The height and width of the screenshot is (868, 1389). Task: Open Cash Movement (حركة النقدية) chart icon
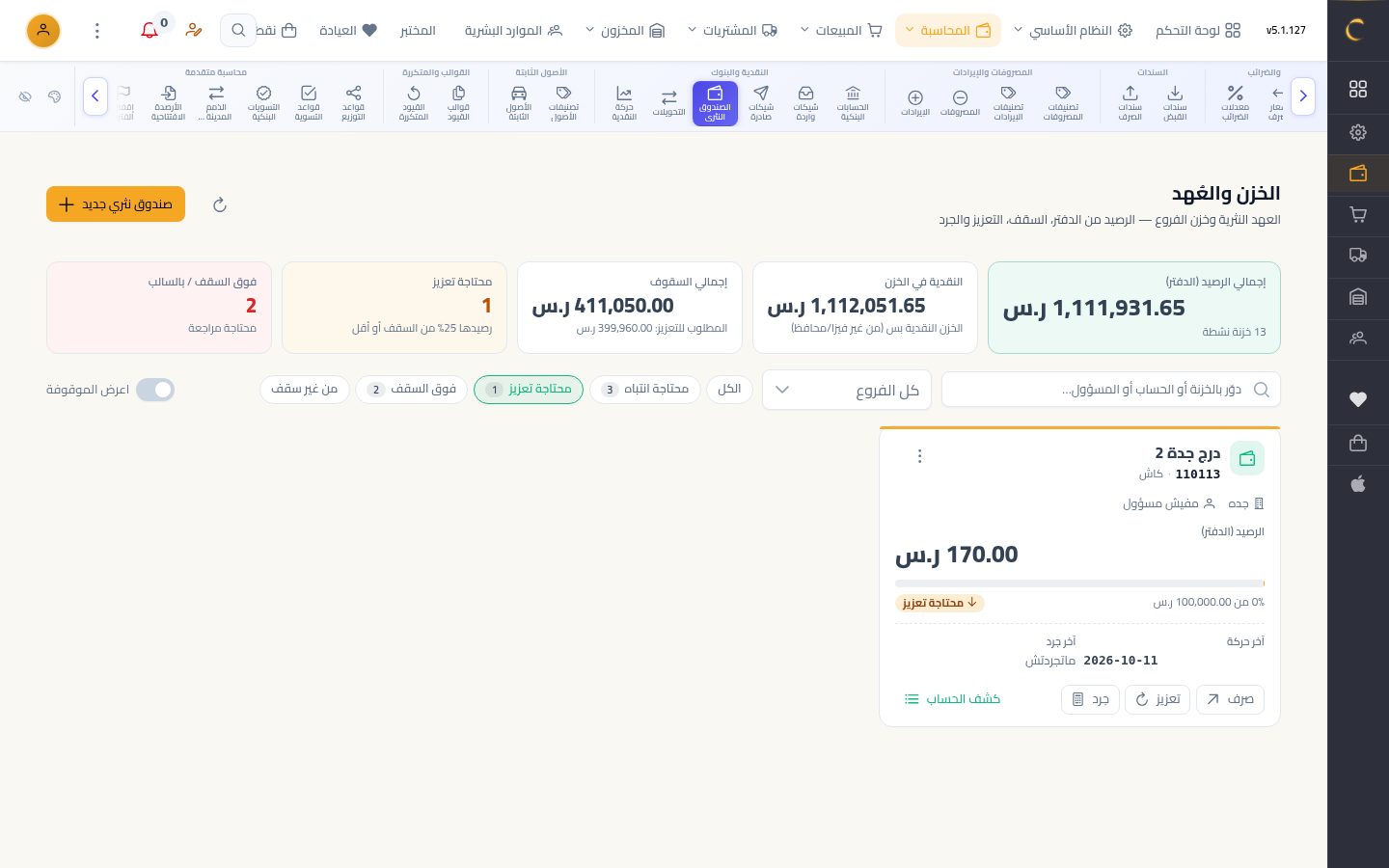click(x=624, y=102)
